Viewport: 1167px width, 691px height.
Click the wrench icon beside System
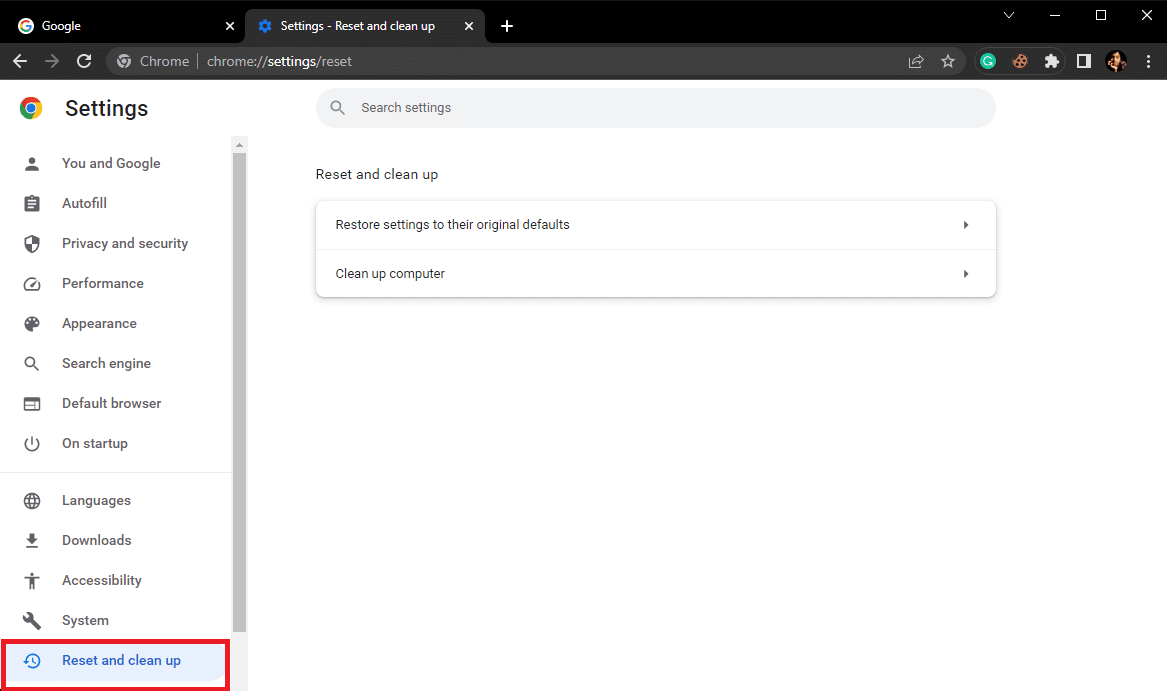[x=32, y=620]
